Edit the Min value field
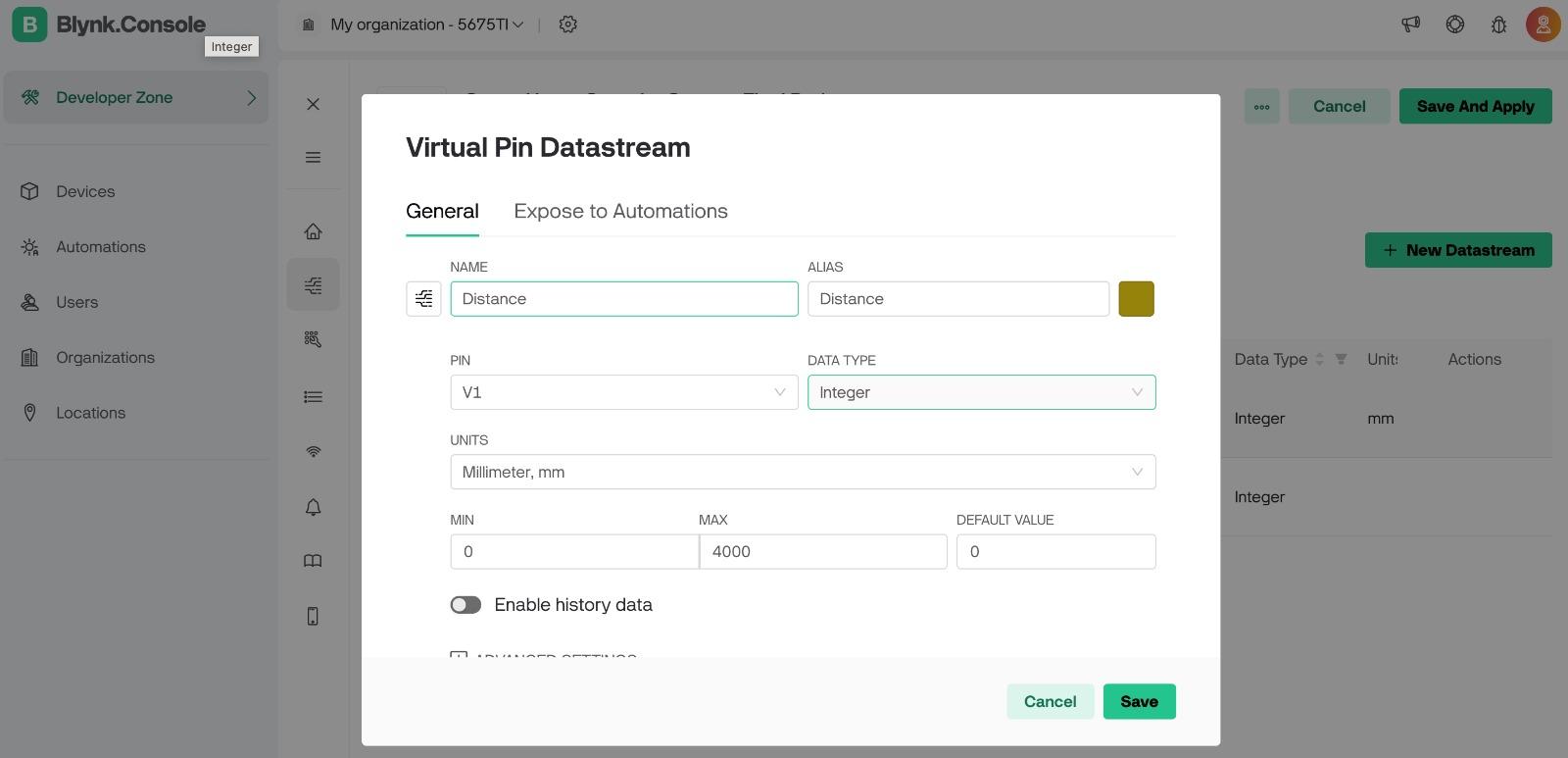This screenshot has height=758, width=1568. [574, 551]
